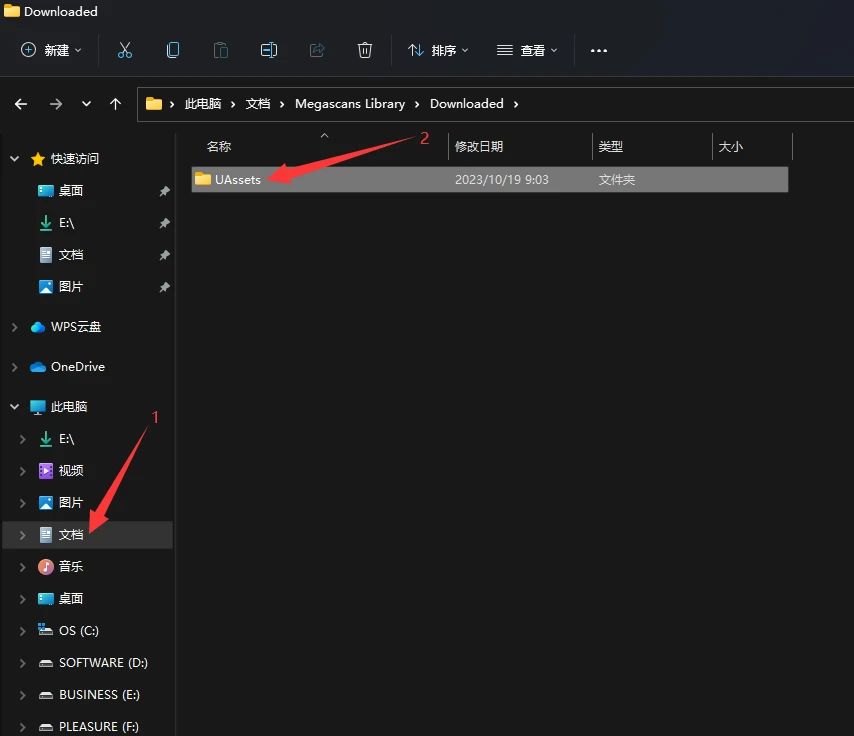The width and height of the screenshot is (854, 736).
Task: Open the 排序 (Sort) dropdown
Action: click(438, 50)
